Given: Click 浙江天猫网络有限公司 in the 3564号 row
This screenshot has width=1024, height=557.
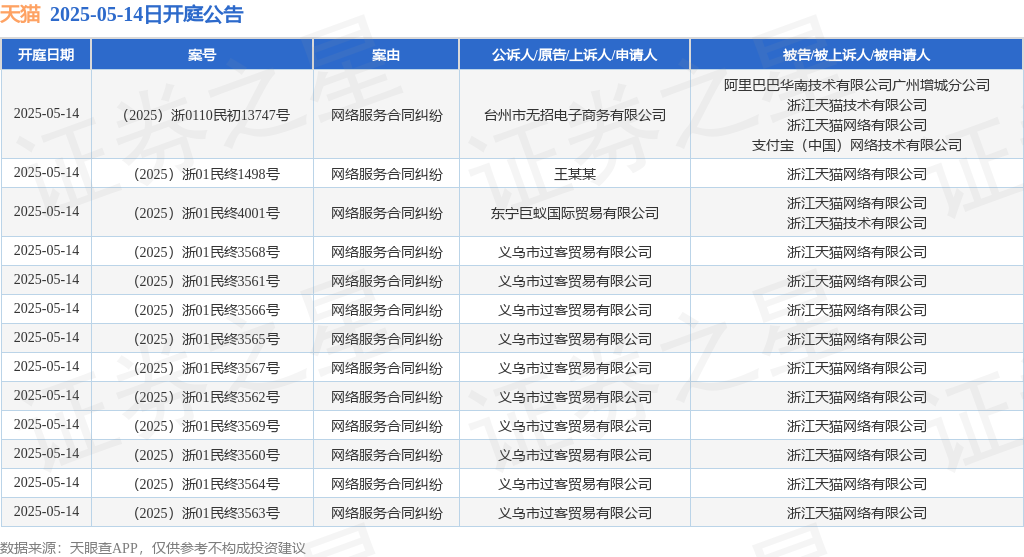Looking at the screenshot, I should [856, 484].
